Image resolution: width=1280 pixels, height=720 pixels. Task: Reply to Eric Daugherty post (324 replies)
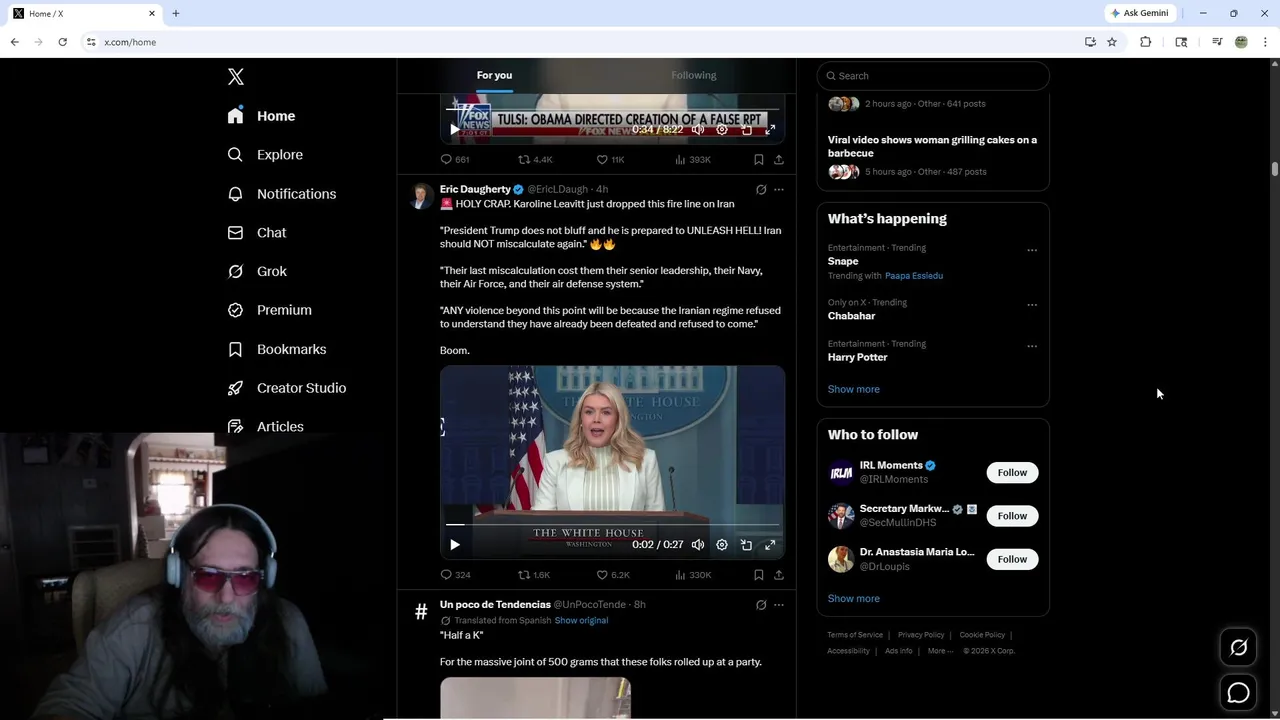(455, 575)
